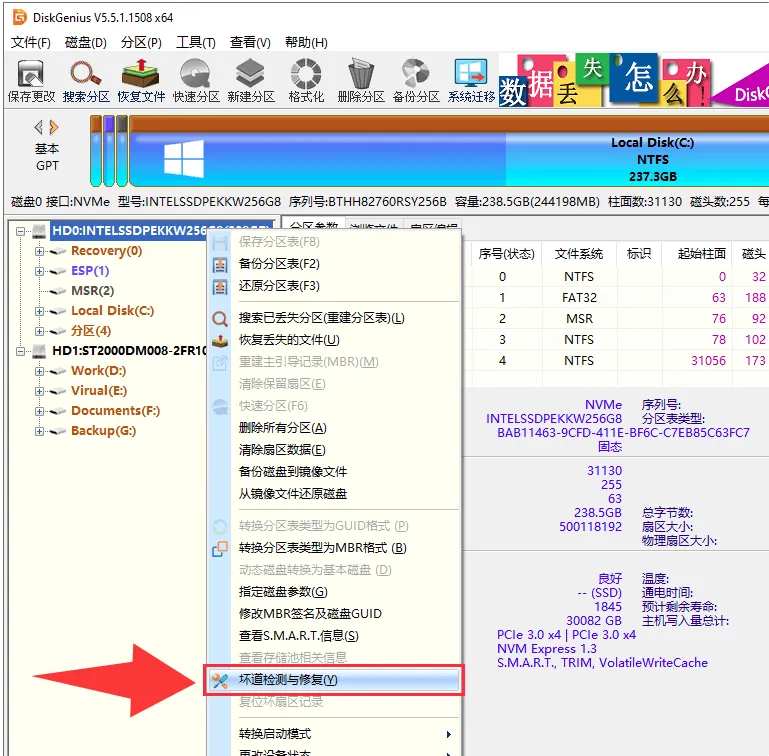Click the 文件系统 column header

579,254
